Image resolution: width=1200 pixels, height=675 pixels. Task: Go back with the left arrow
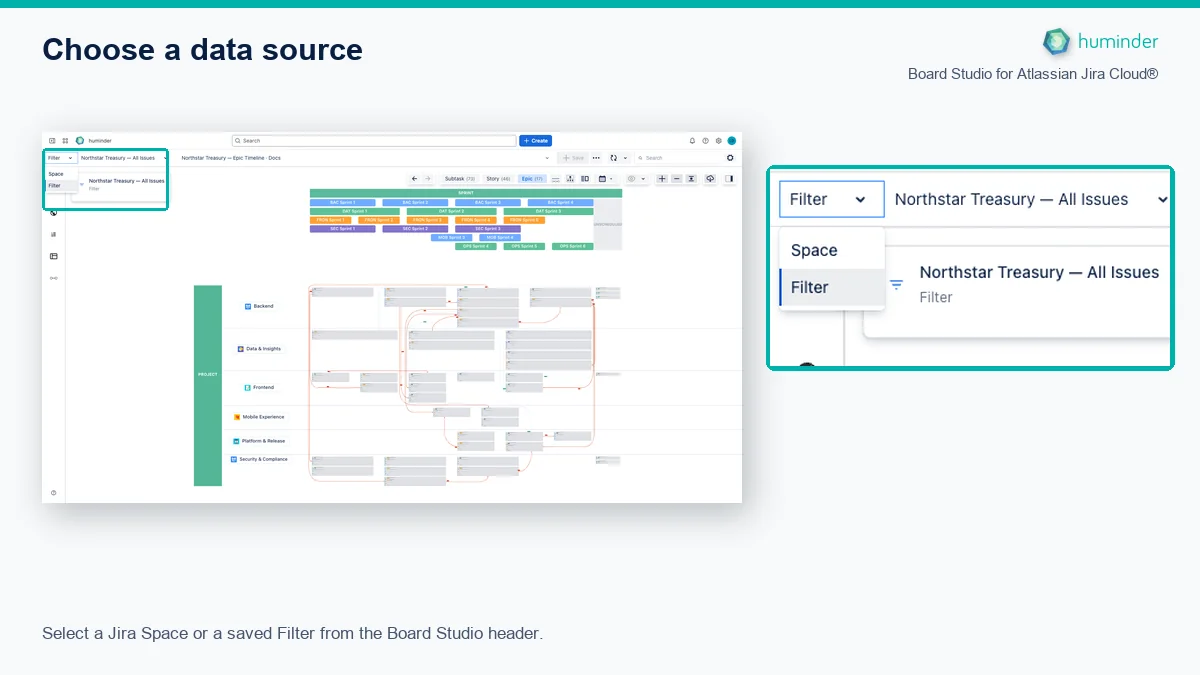pos(414,179)
